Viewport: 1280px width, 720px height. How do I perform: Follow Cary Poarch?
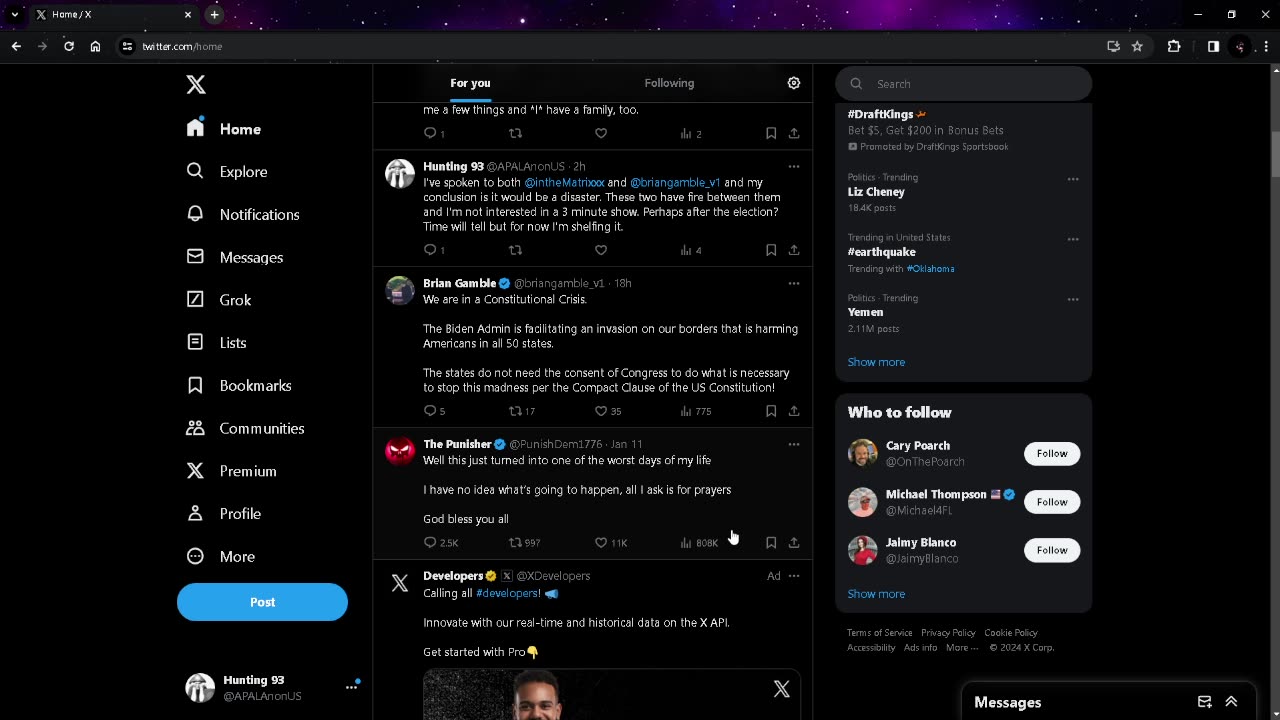click(1052, 453)
